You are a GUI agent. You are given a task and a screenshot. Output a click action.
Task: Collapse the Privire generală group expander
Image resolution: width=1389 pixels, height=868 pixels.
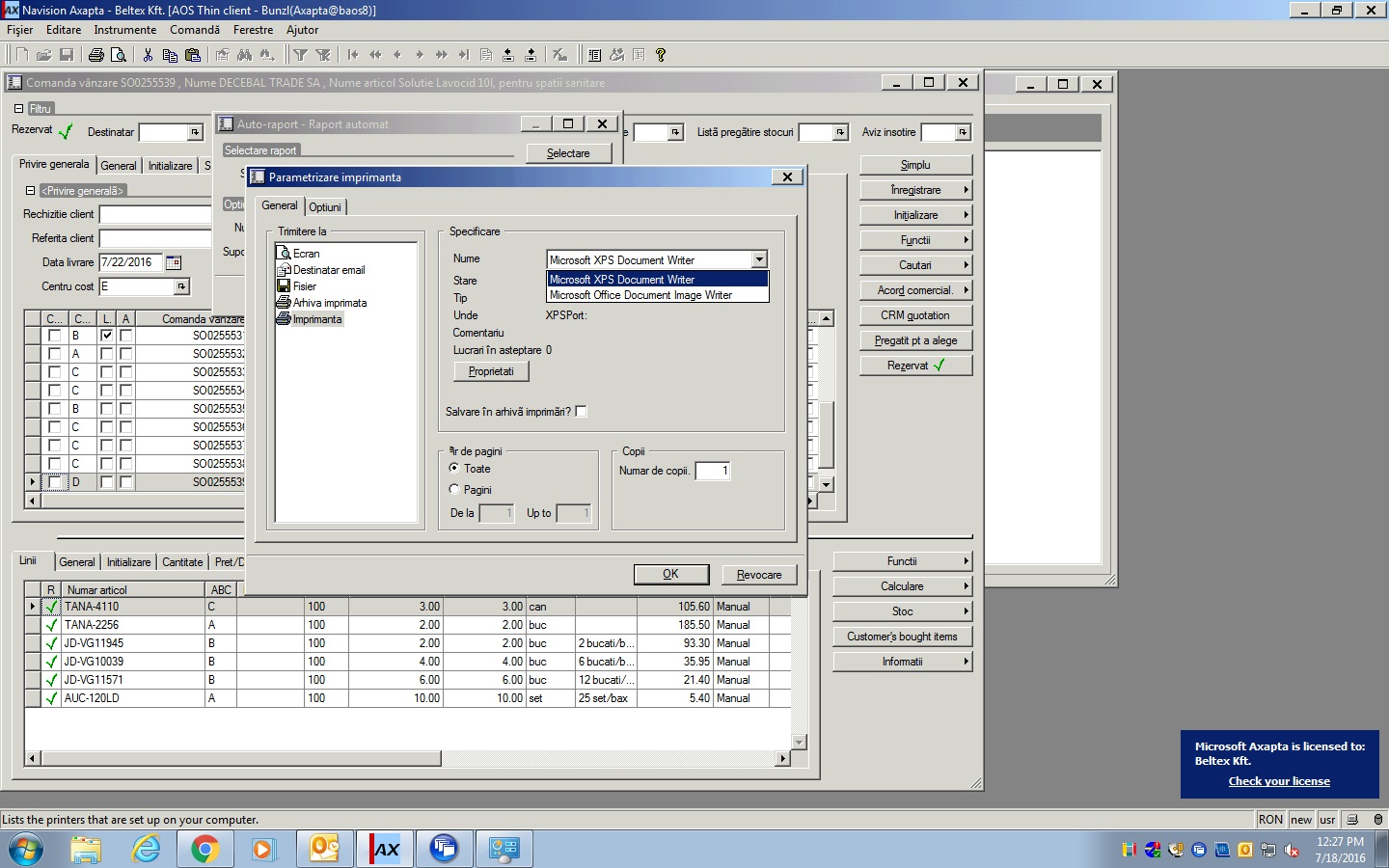[30, 191]
